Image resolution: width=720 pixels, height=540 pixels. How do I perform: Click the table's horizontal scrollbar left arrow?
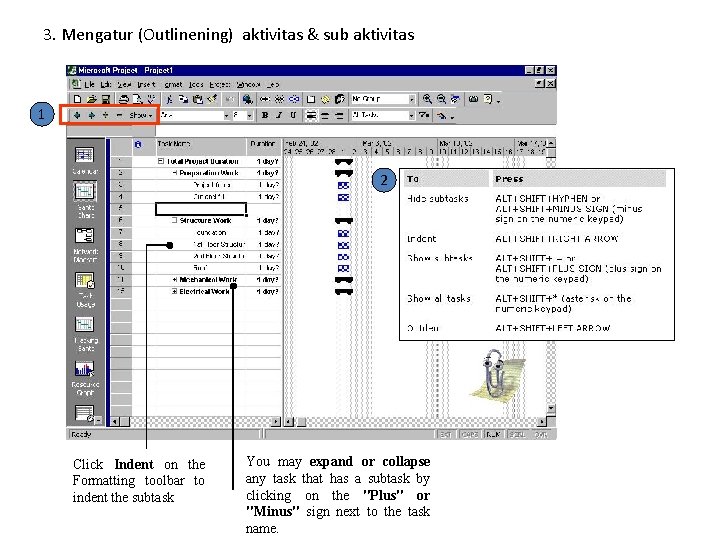coord(115,421)
